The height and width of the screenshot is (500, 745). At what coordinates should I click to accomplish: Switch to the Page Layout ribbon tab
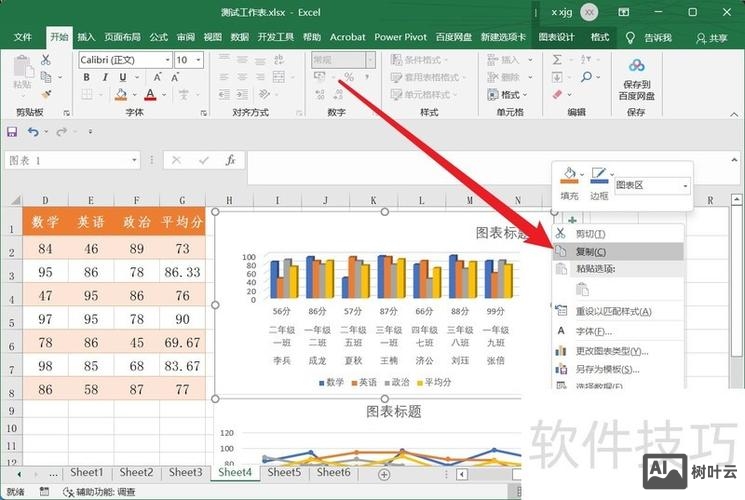pyautogui.click(x=123, y=37)
